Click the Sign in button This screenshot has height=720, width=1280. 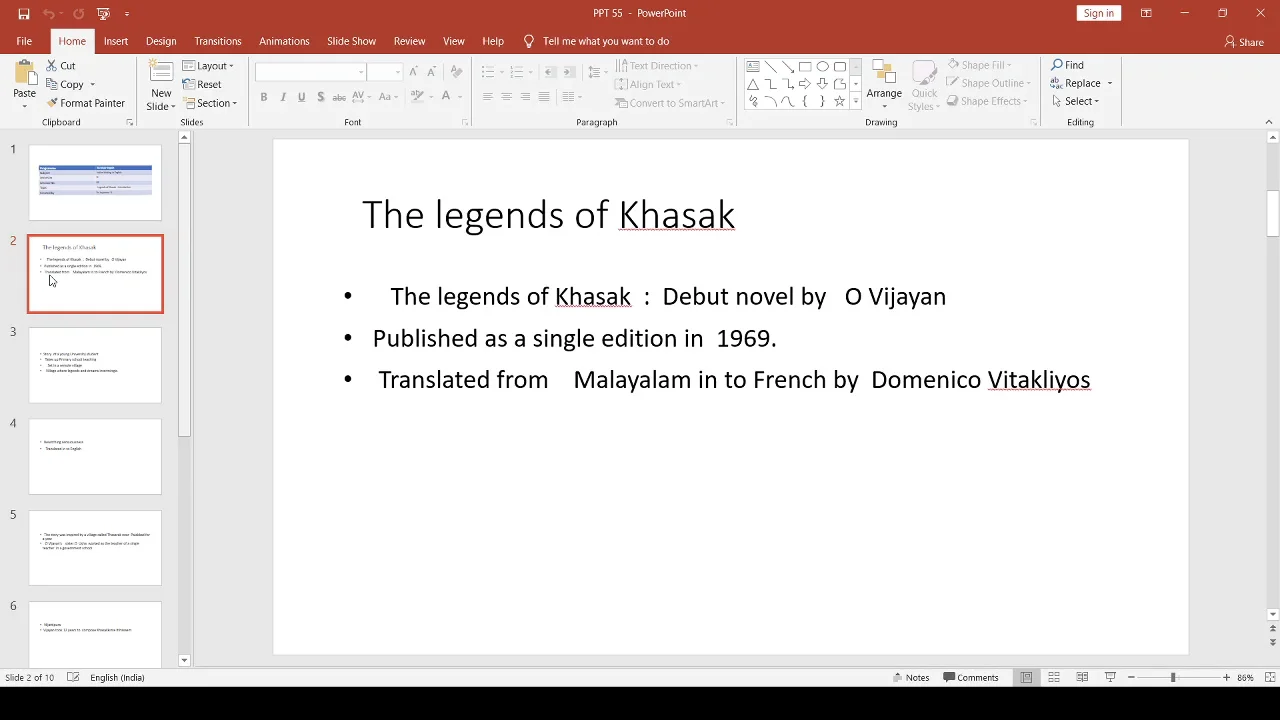pyautogui.click(x=1098, y=13)
